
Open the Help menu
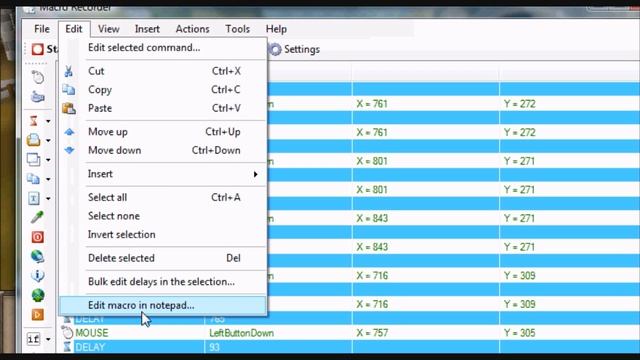[x=276, y=29]
